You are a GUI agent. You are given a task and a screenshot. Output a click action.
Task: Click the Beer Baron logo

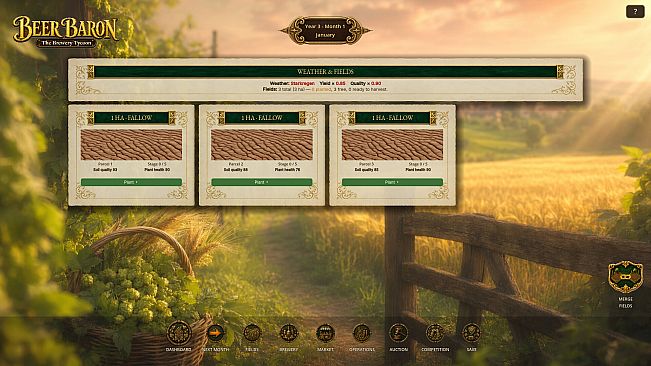[65, 32]
